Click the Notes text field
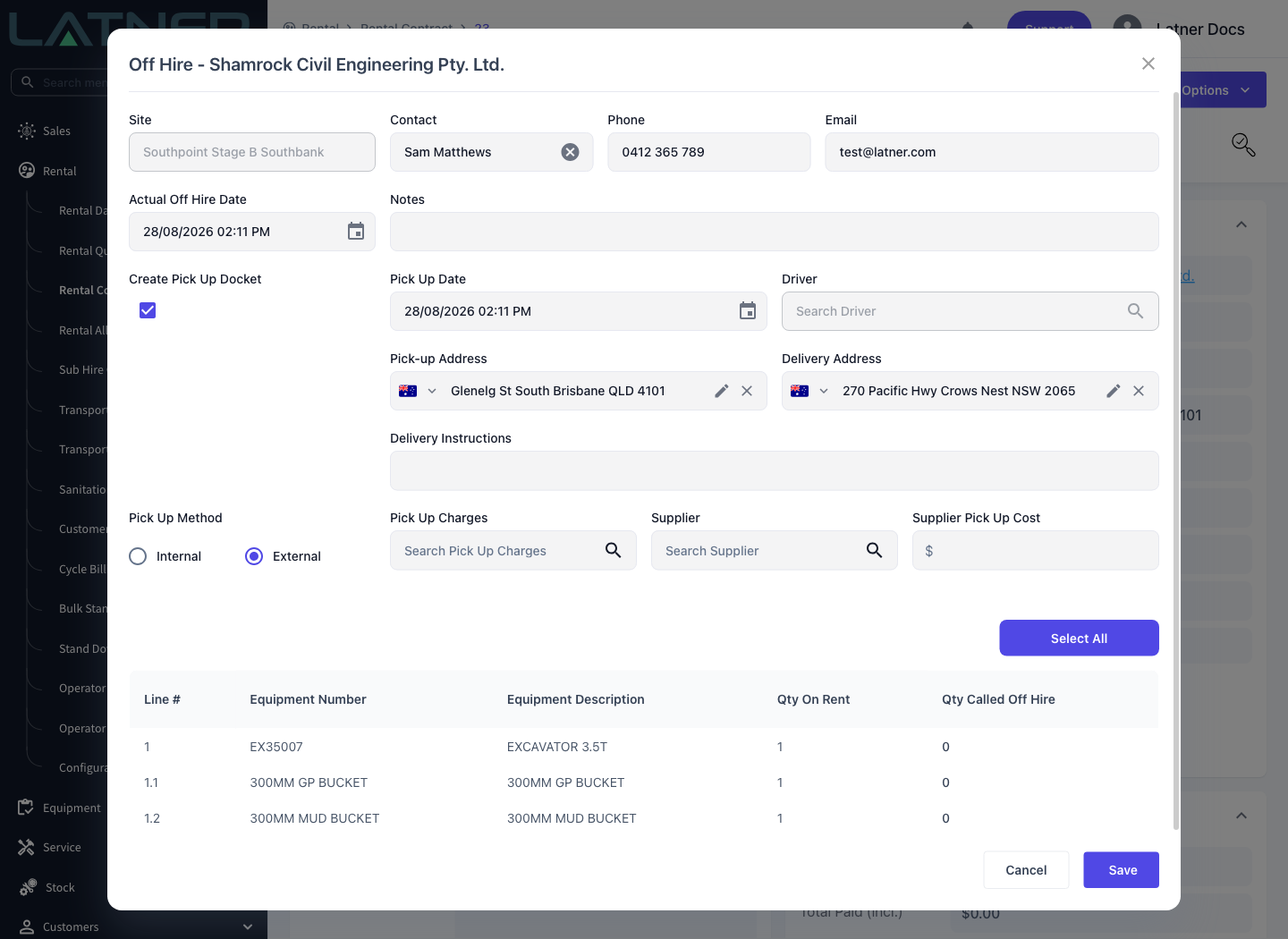 click(775, 232)
